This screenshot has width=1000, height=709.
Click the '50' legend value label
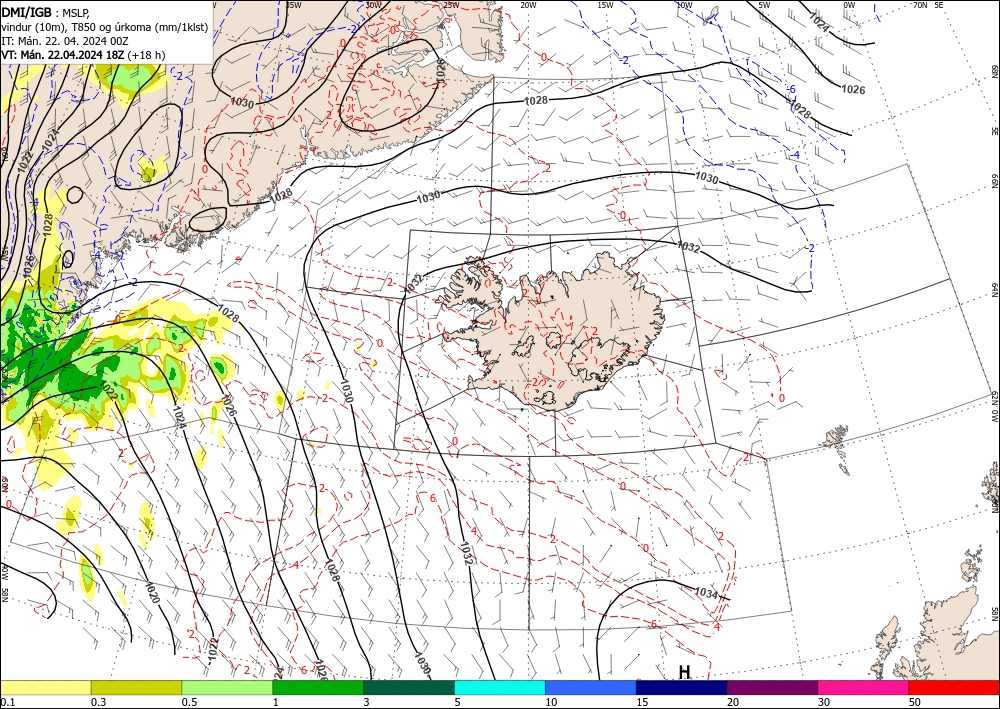(x=915, y=702)
